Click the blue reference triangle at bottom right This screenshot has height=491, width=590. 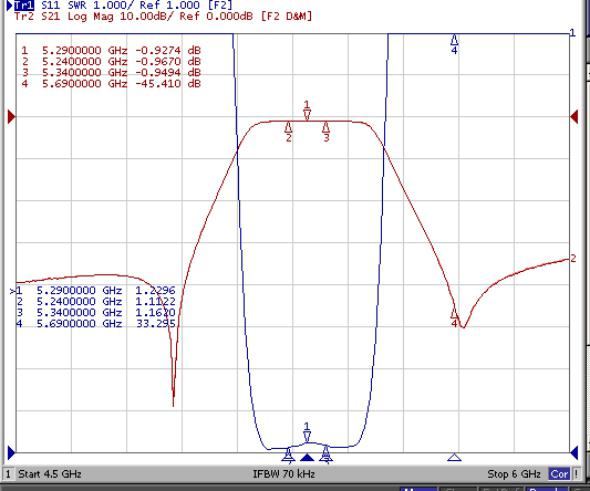coord(574,453)
